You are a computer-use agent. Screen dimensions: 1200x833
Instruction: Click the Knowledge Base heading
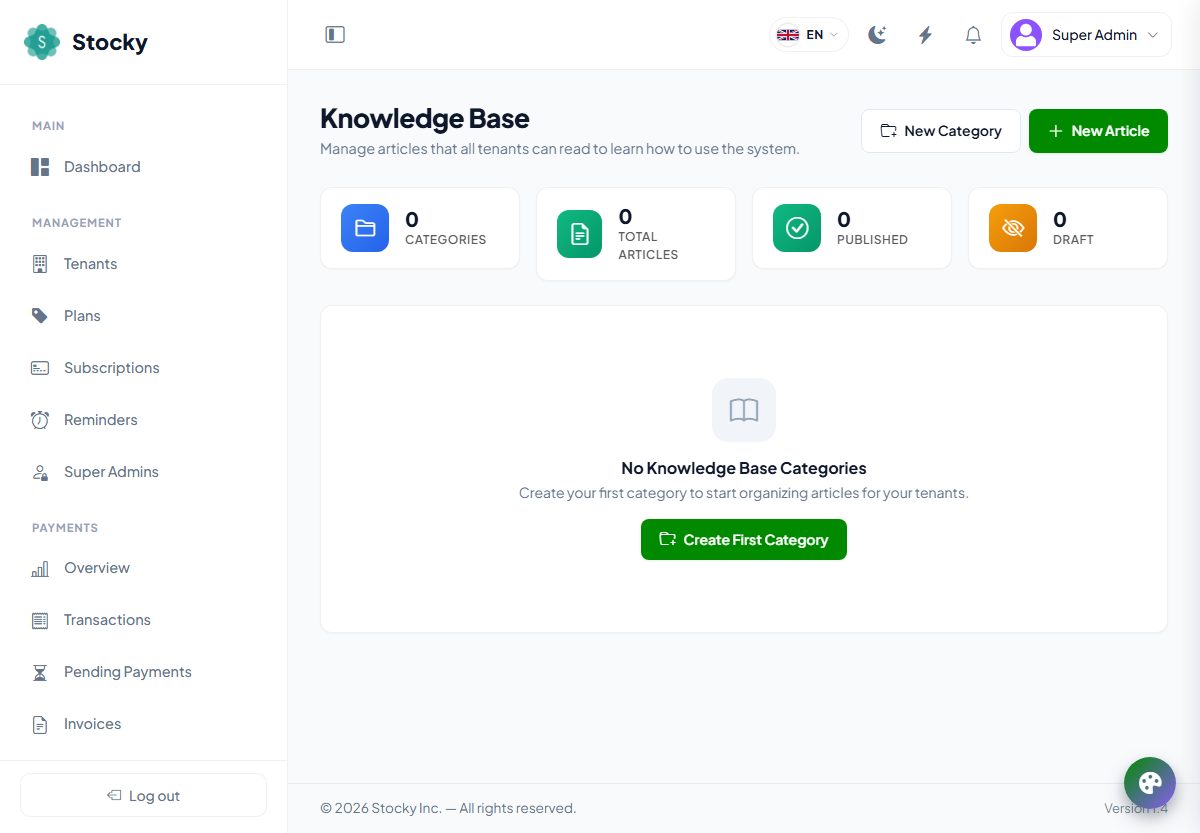coord(425,118)
